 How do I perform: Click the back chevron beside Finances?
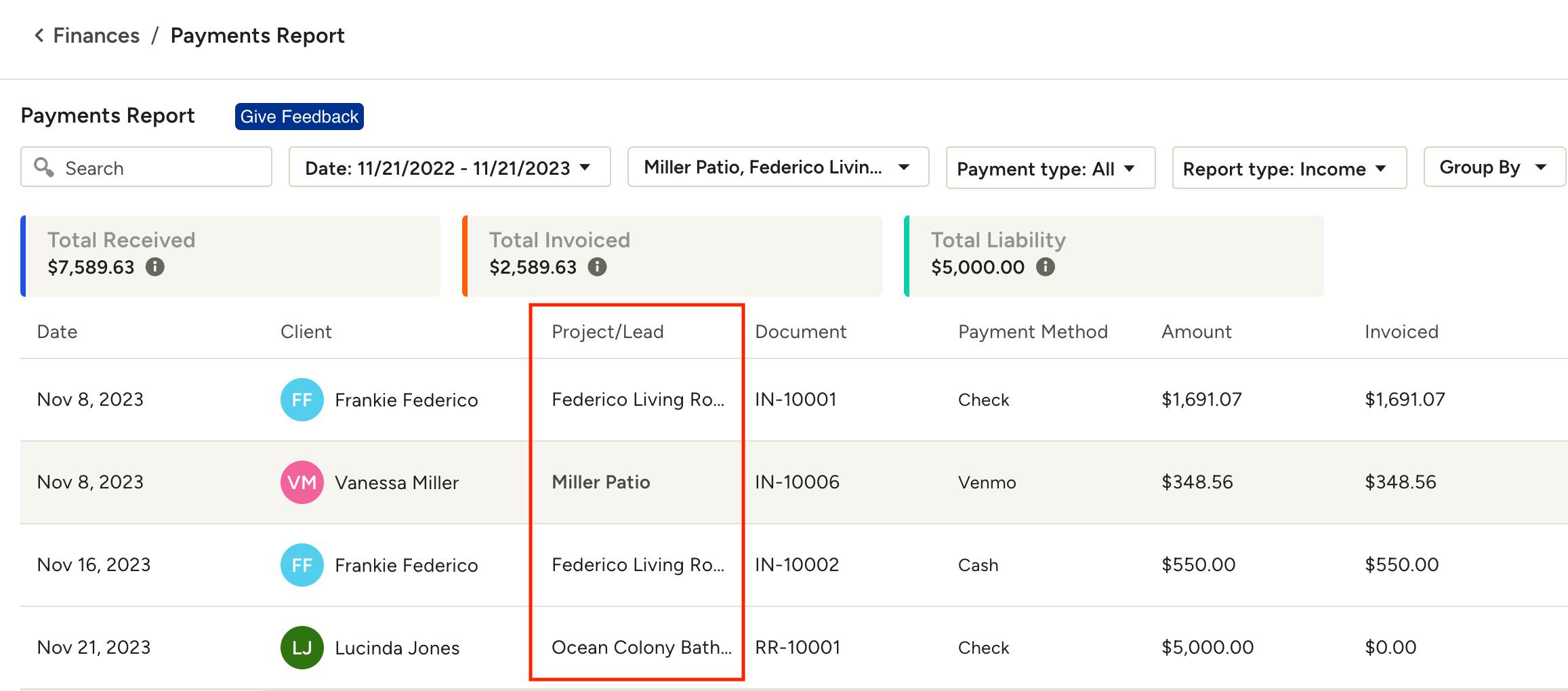[x=39, y=35]
